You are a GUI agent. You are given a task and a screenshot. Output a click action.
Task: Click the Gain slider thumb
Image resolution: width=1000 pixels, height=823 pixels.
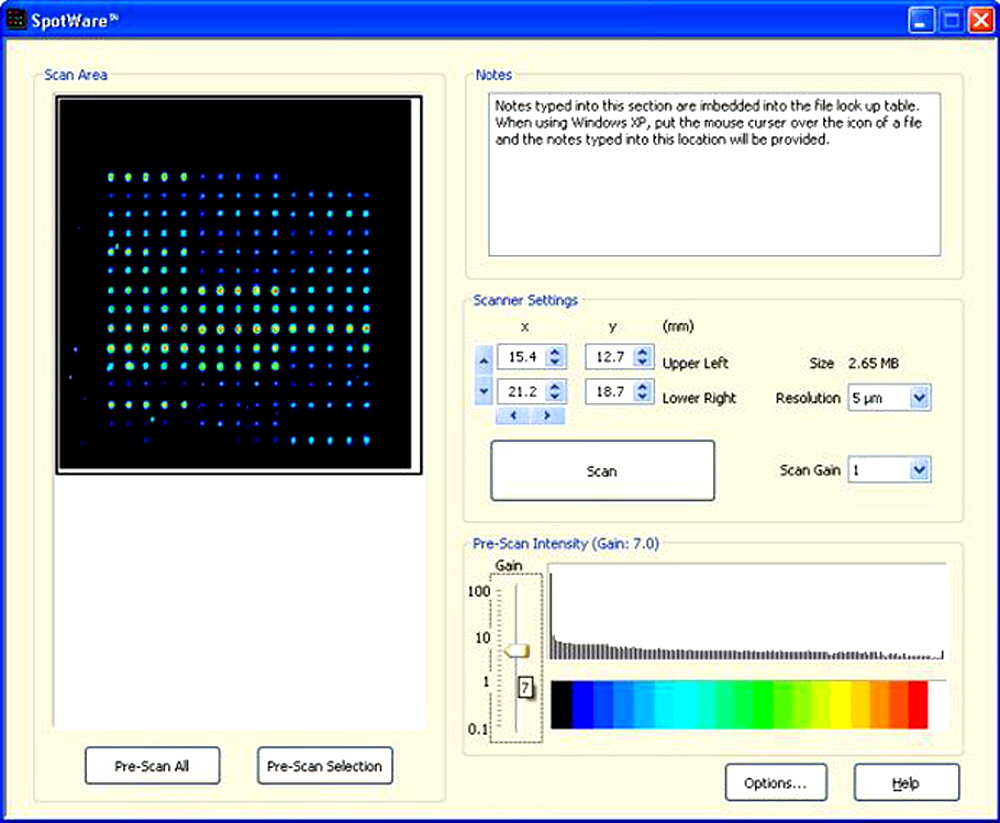click(x=517, y=651)
